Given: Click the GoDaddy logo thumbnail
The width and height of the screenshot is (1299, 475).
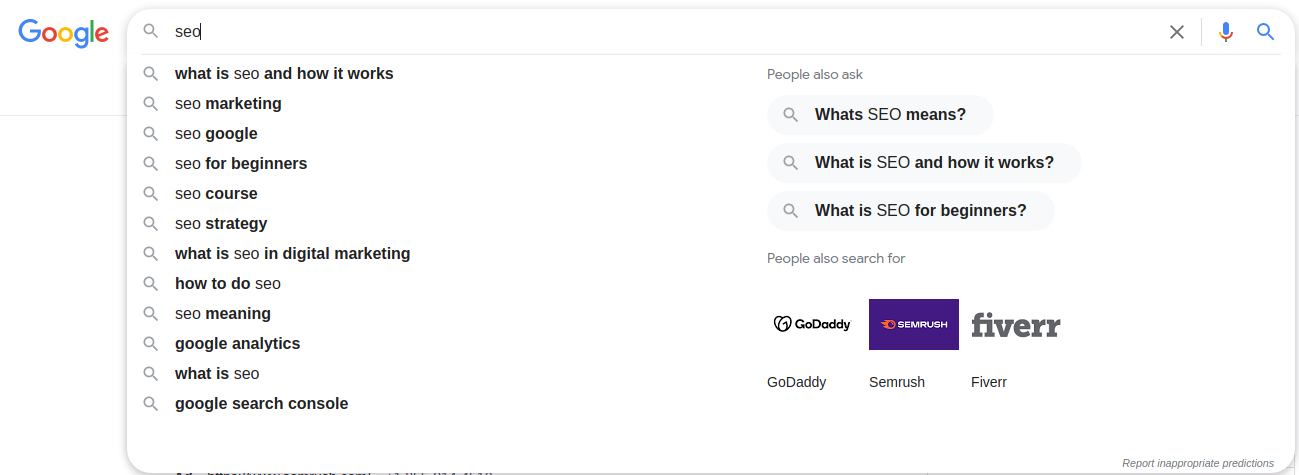Looking at the screenshot, I should (812, 324).
